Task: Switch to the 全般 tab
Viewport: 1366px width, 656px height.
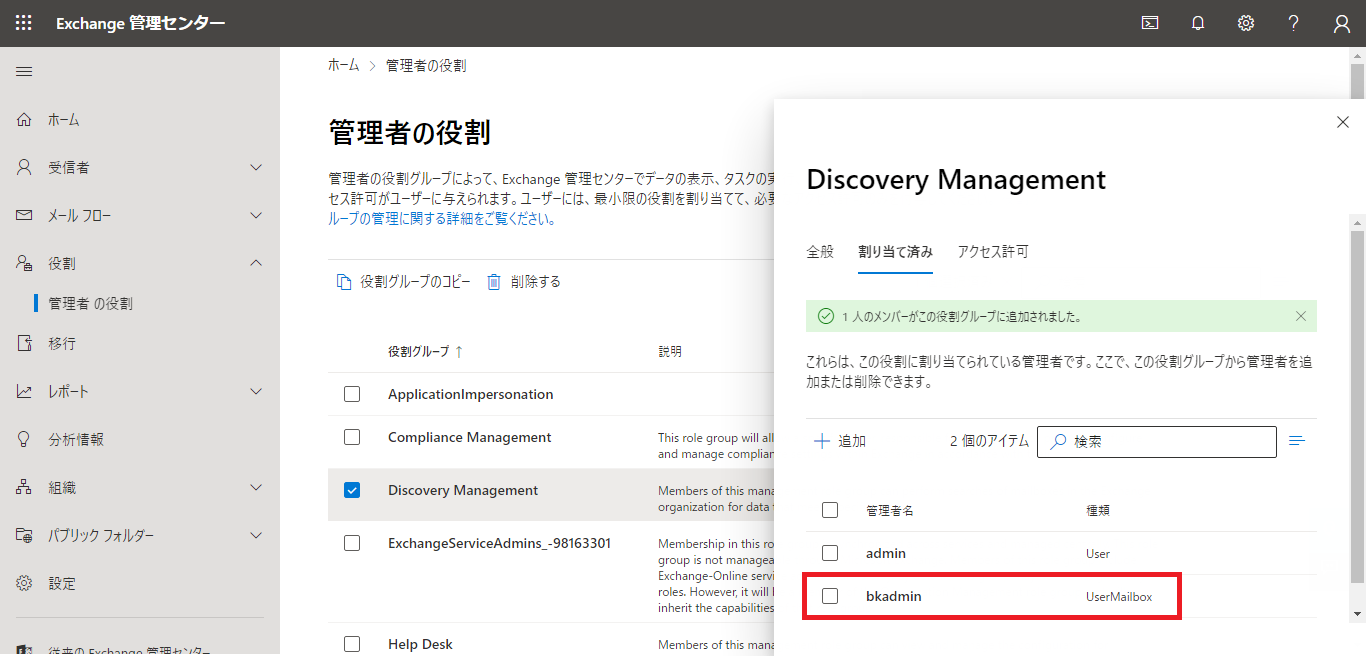Action: click(x=820, y=252)
